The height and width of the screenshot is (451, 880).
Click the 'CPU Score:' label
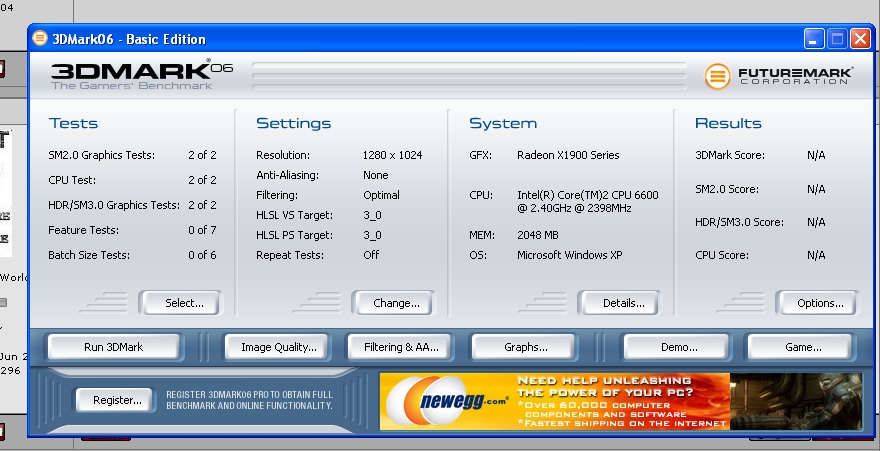point(722,255)
